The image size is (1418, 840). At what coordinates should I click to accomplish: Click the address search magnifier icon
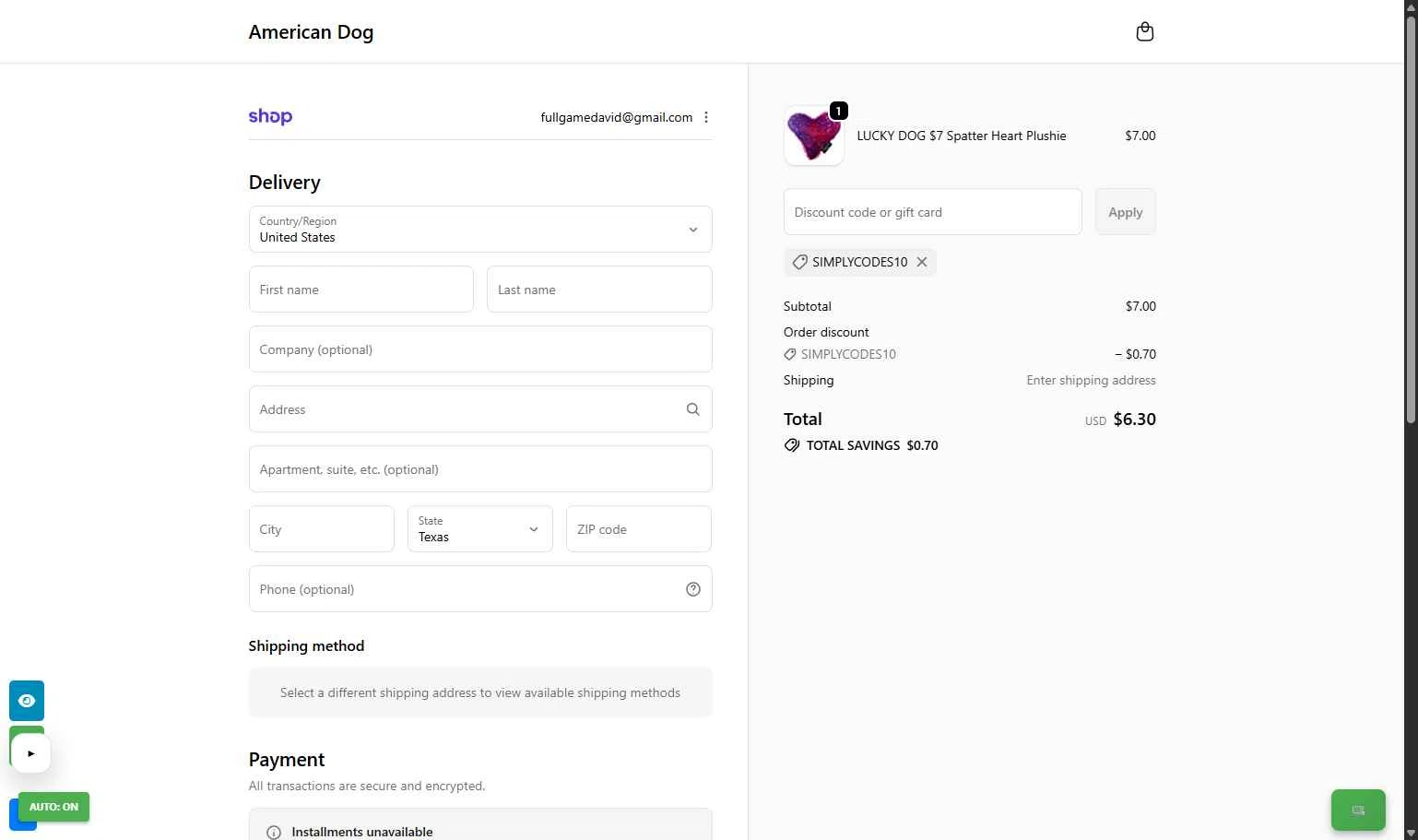[x=692, y=409]
